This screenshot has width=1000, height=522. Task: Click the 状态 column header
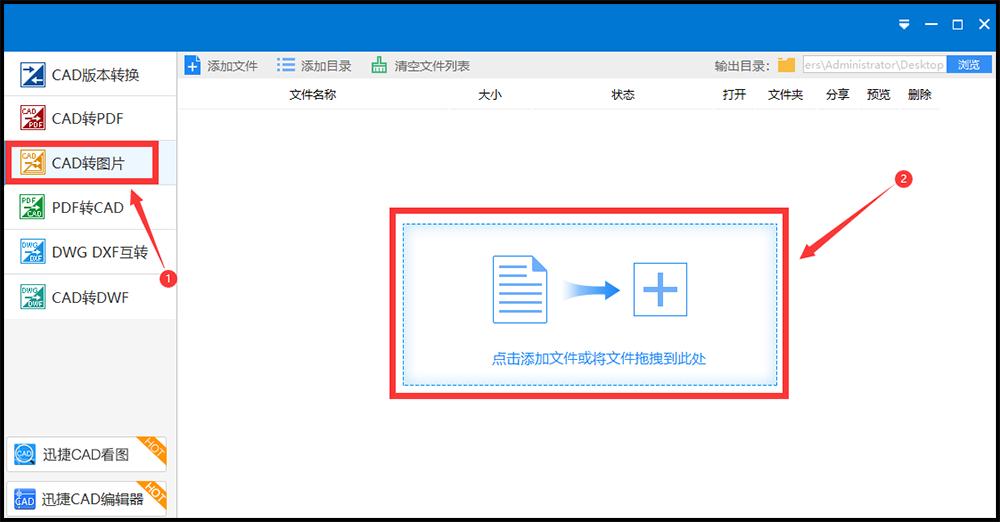(x=623, y=94)
